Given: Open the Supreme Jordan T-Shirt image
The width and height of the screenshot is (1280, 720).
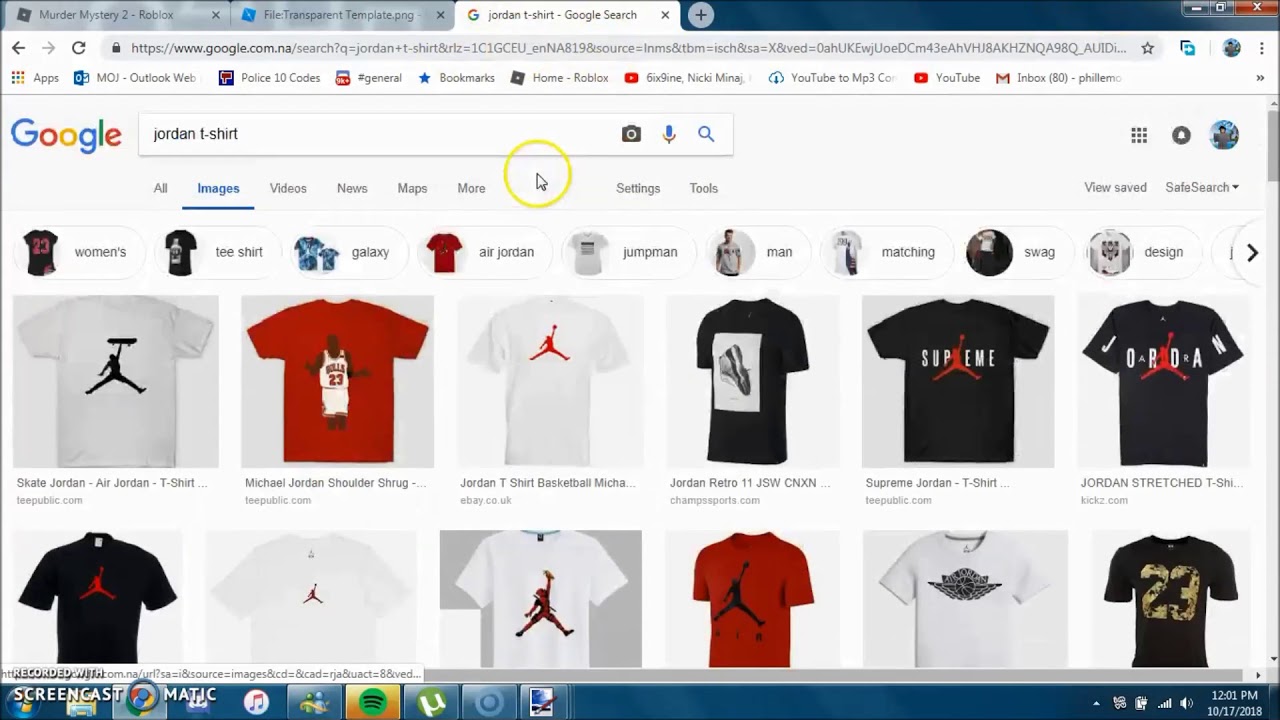Looking at the screenshot, I should coord(958,381).
